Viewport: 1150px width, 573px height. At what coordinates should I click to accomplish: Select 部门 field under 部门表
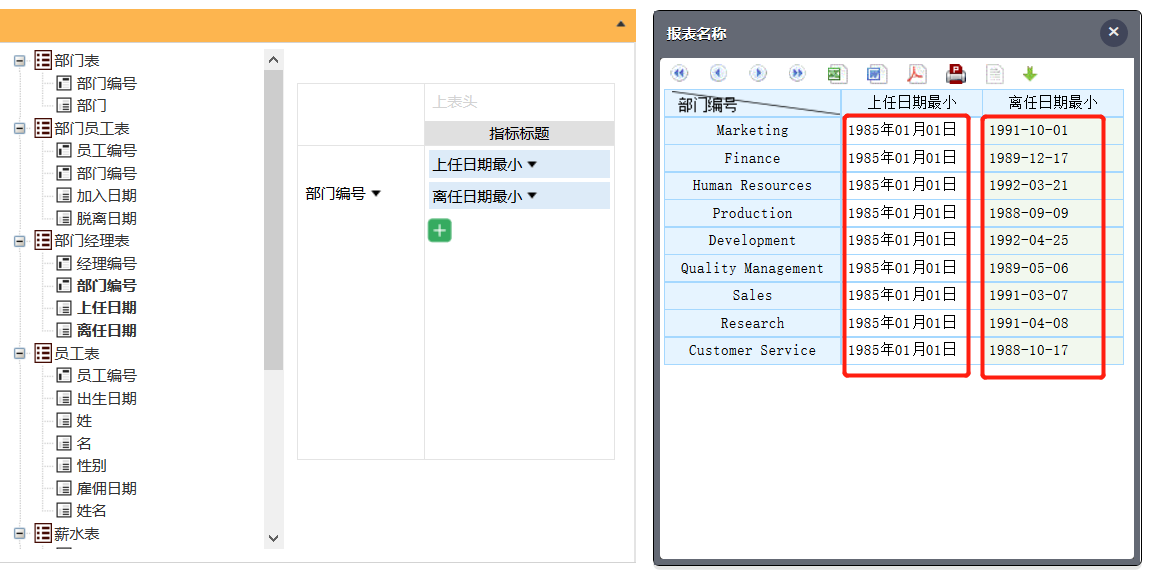point(92,106)
